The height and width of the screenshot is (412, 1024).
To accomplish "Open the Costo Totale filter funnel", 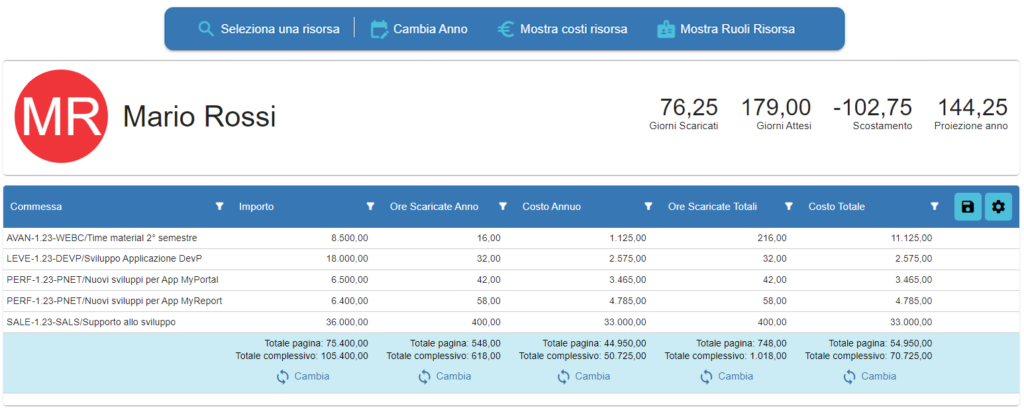I will click(935, 206).
